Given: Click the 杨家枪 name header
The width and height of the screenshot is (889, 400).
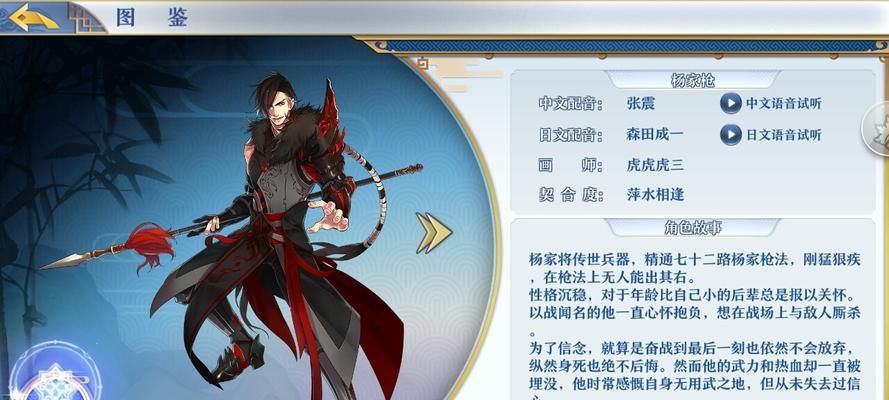Looking at the screenshot, I should click(692, 81).
